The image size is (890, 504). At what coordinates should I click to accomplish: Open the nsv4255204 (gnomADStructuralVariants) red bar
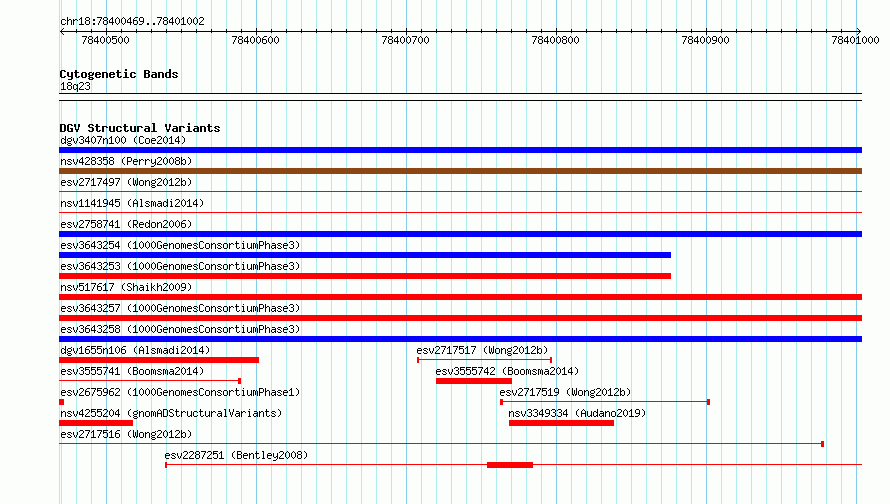click(x=96, y=423)
